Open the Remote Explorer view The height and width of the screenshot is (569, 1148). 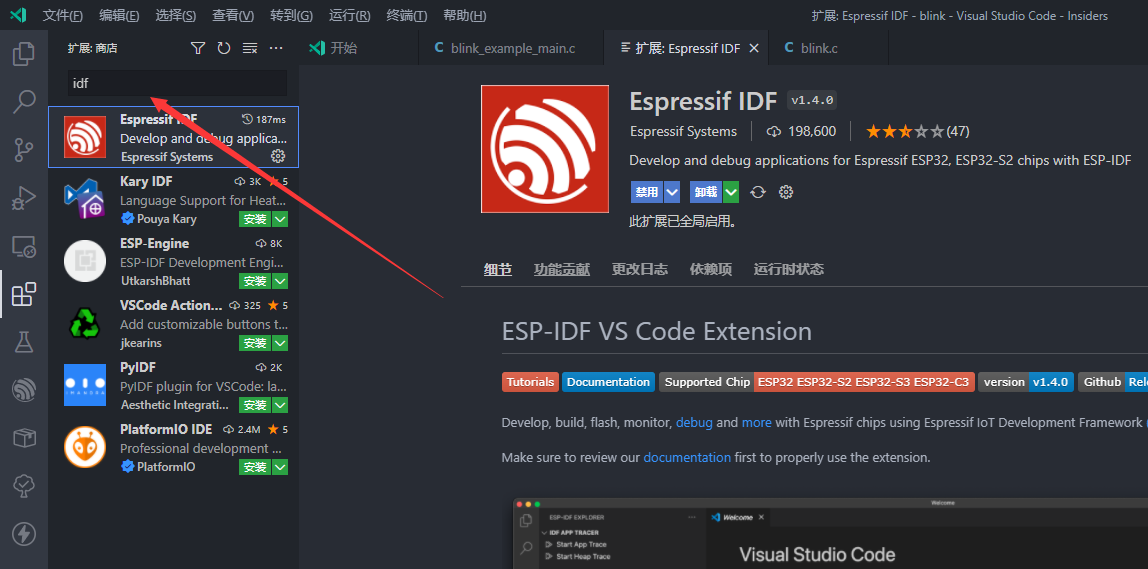(23, 247)
